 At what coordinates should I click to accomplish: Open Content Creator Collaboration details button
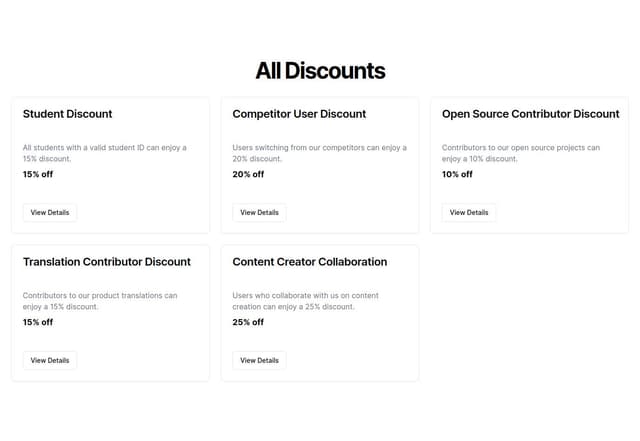click(259, 360)
